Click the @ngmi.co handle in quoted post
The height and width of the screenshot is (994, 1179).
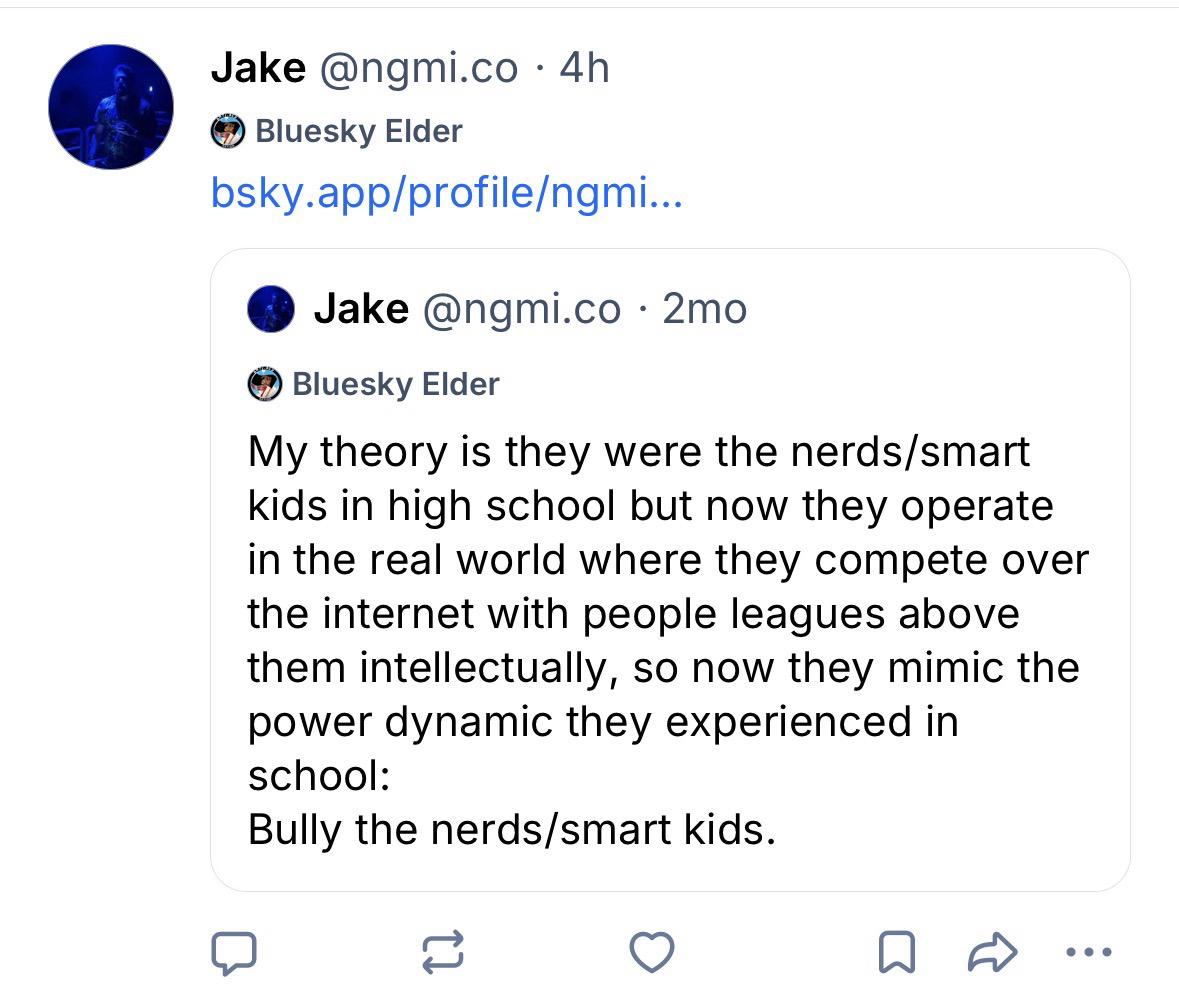pyautogui.click(x=521, y=309)
